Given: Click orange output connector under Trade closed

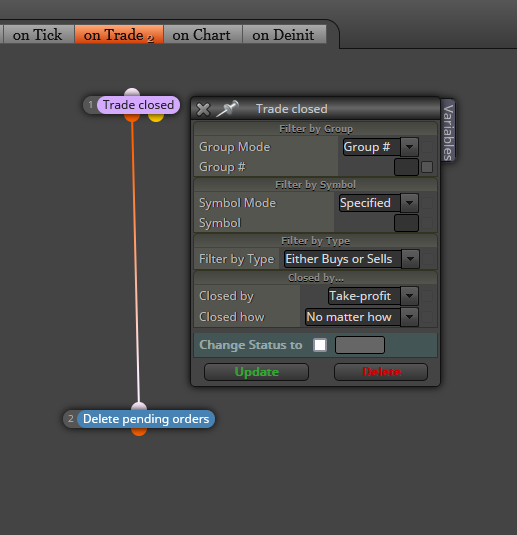Looking at the screenshot, I should 132,118.
